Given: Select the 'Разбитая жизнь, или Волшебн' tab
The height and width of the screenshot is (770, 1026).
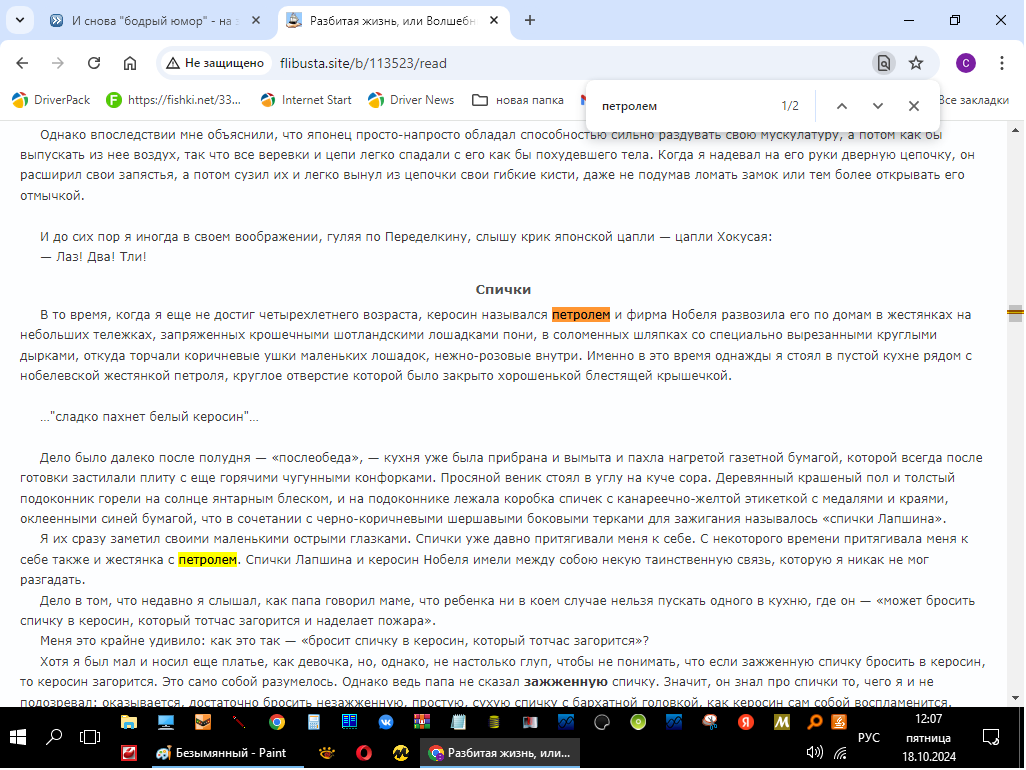Looking at the screenshot, I should pyautogui.click(x=393, y=21).
